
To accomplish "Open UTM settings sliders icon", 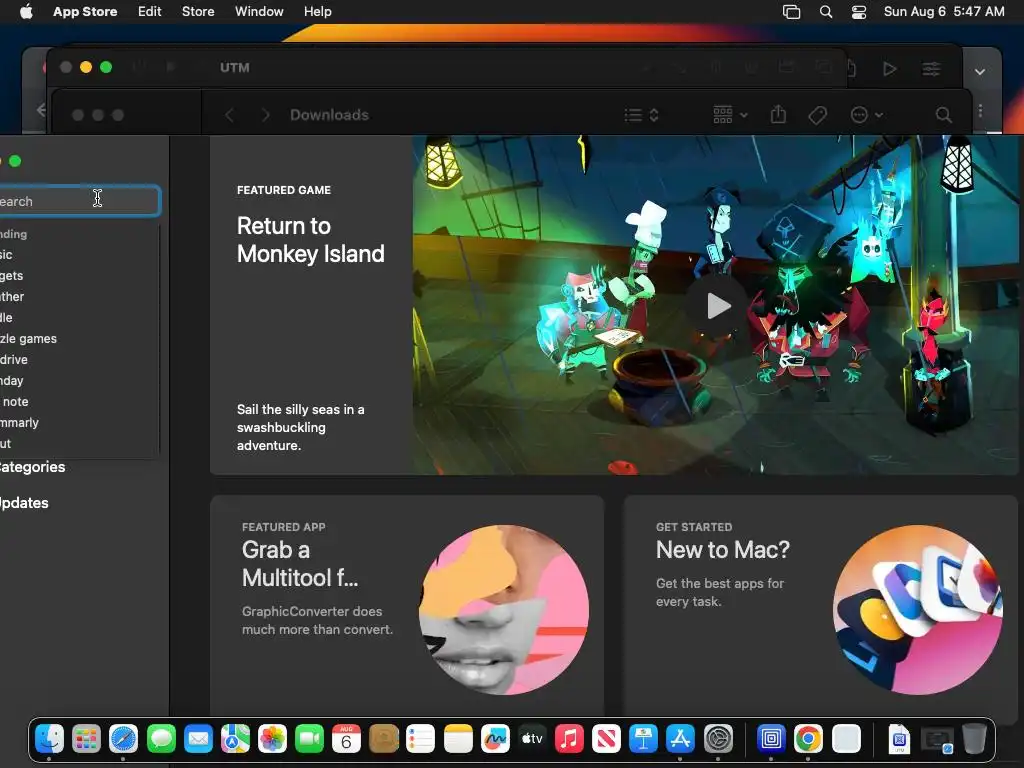I will pyautogui.click(x=931, y=69).
